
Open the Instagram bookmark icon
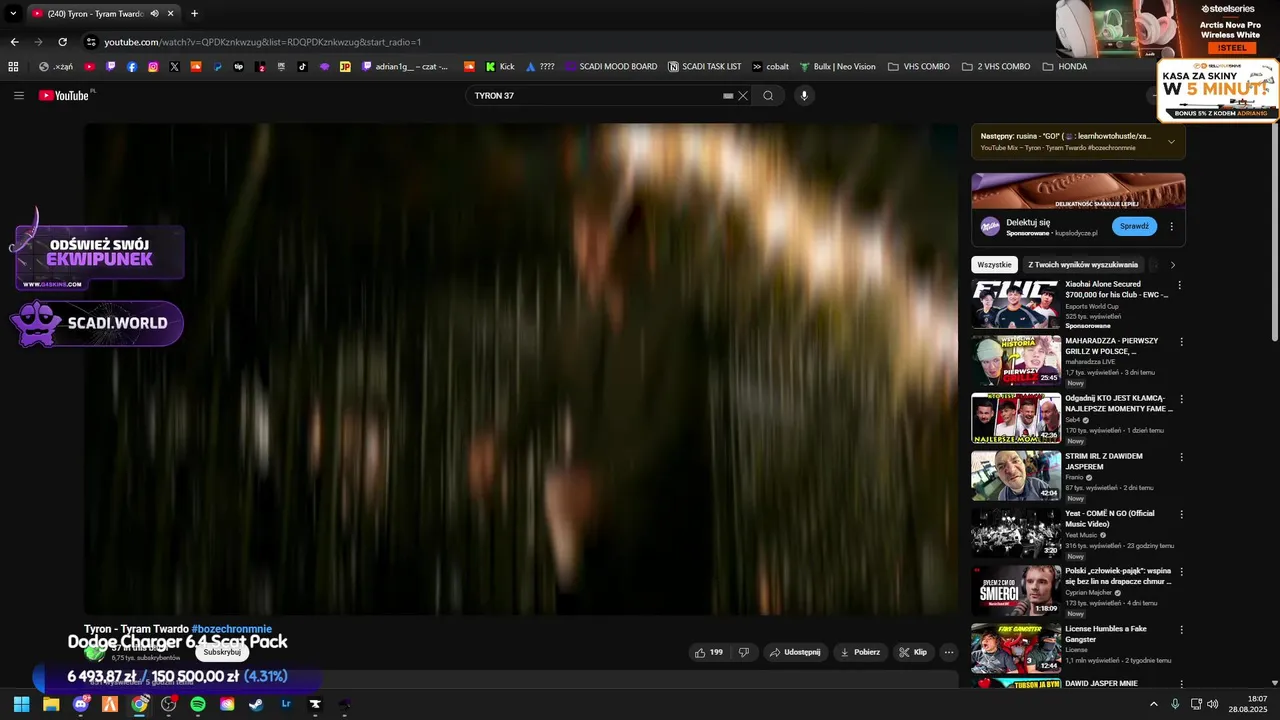coord(153,67)
